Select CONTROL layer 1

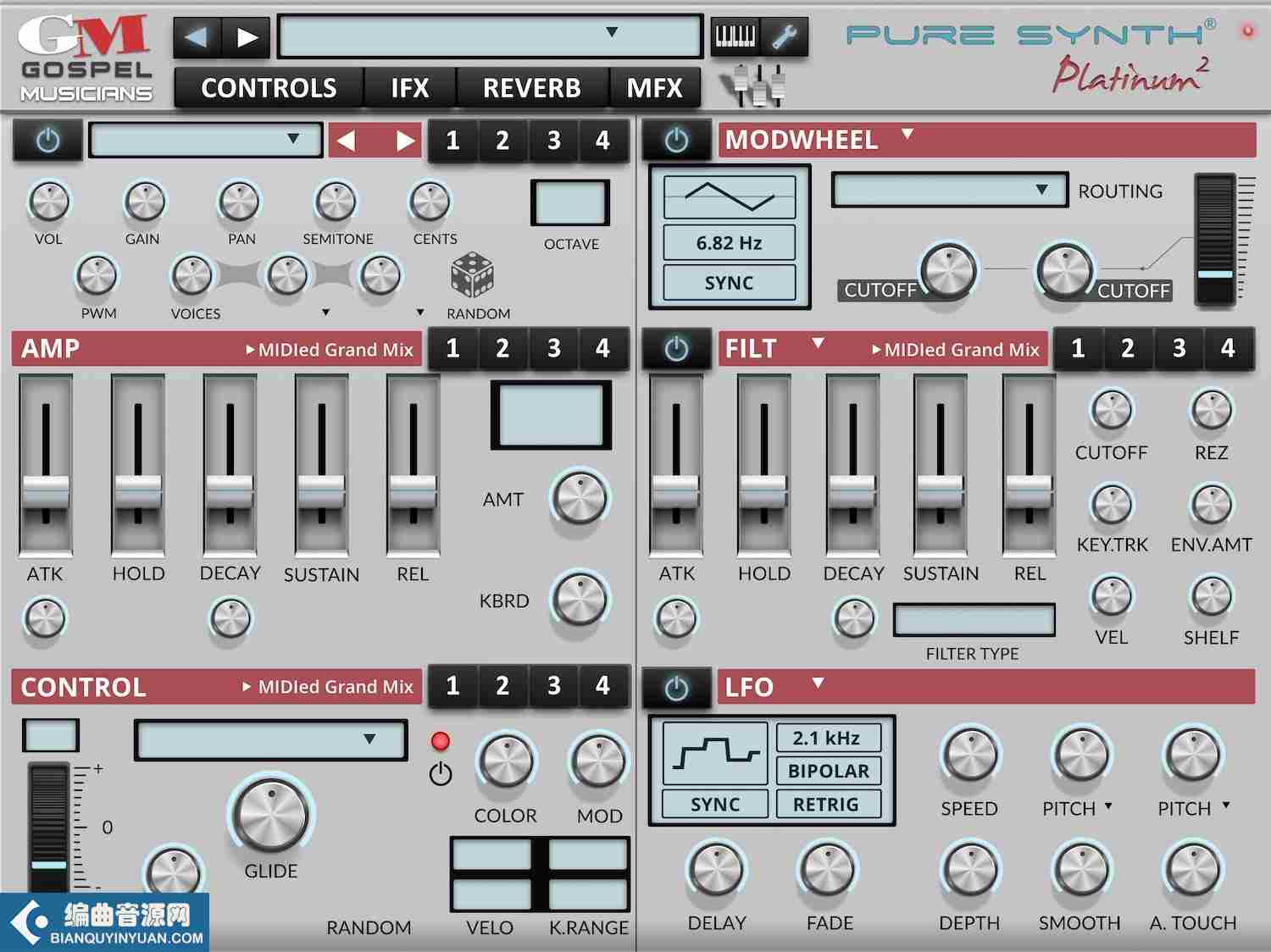[452, 686]
